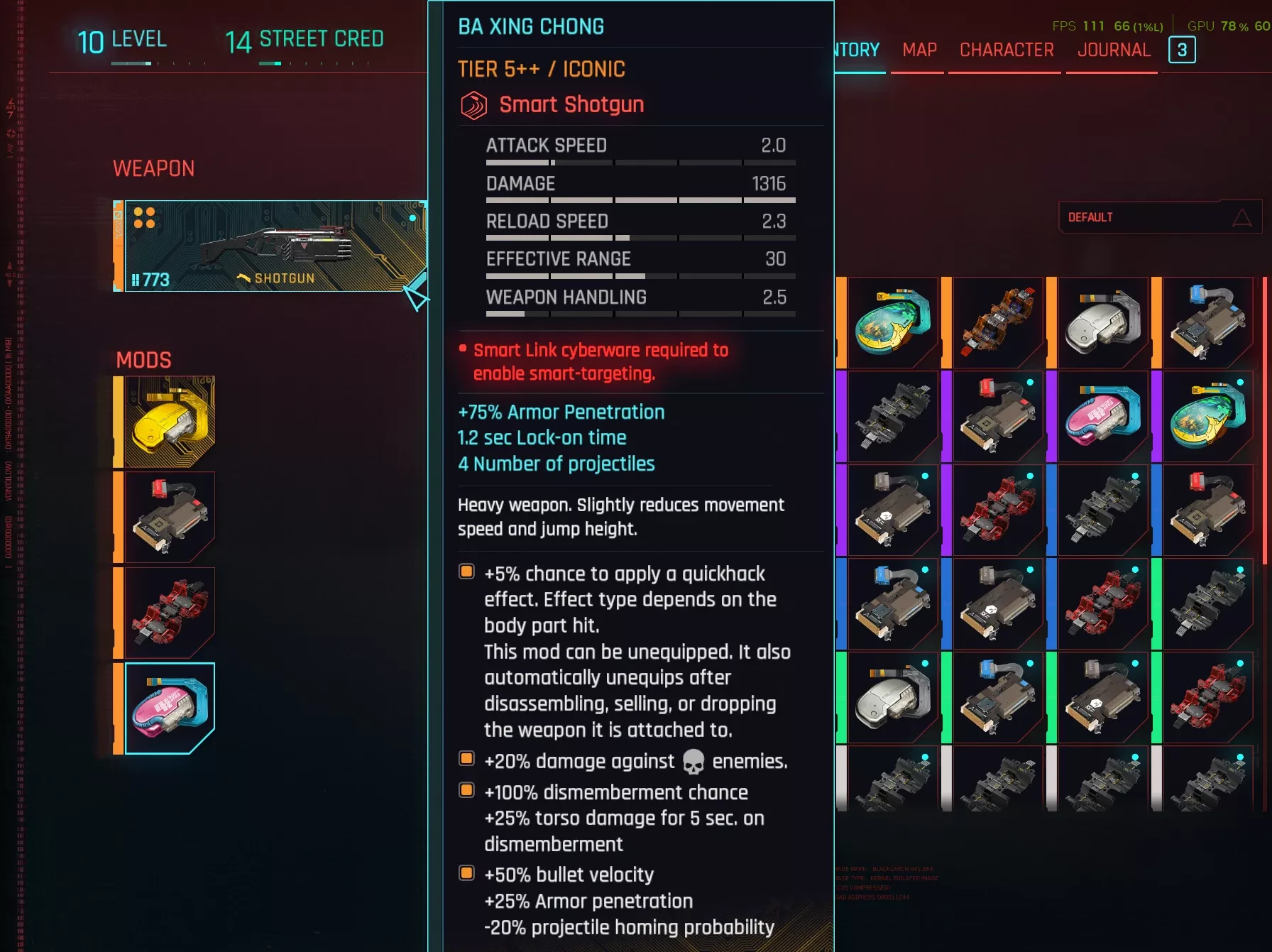The width and height of the screenshot is (1272, 952).
Task: Choose the orange mechanical mod in top inventory row
Action: tap(997, 322)
